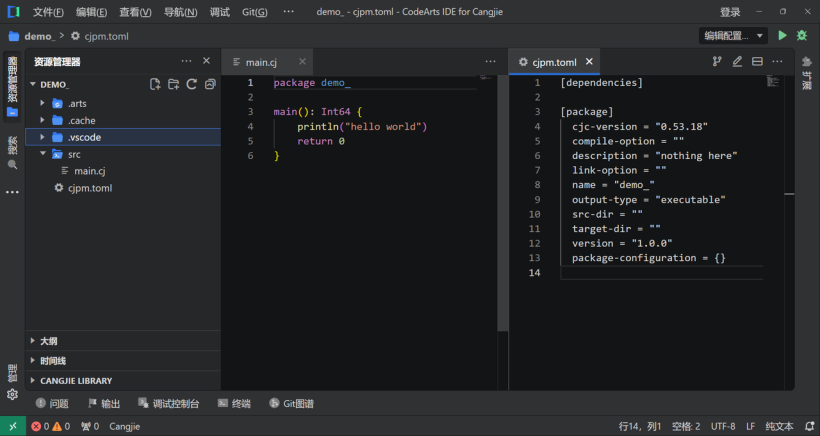820x436 pixels.
Task: Expand the 时间线 timeline section
Action: coord(123,361)
